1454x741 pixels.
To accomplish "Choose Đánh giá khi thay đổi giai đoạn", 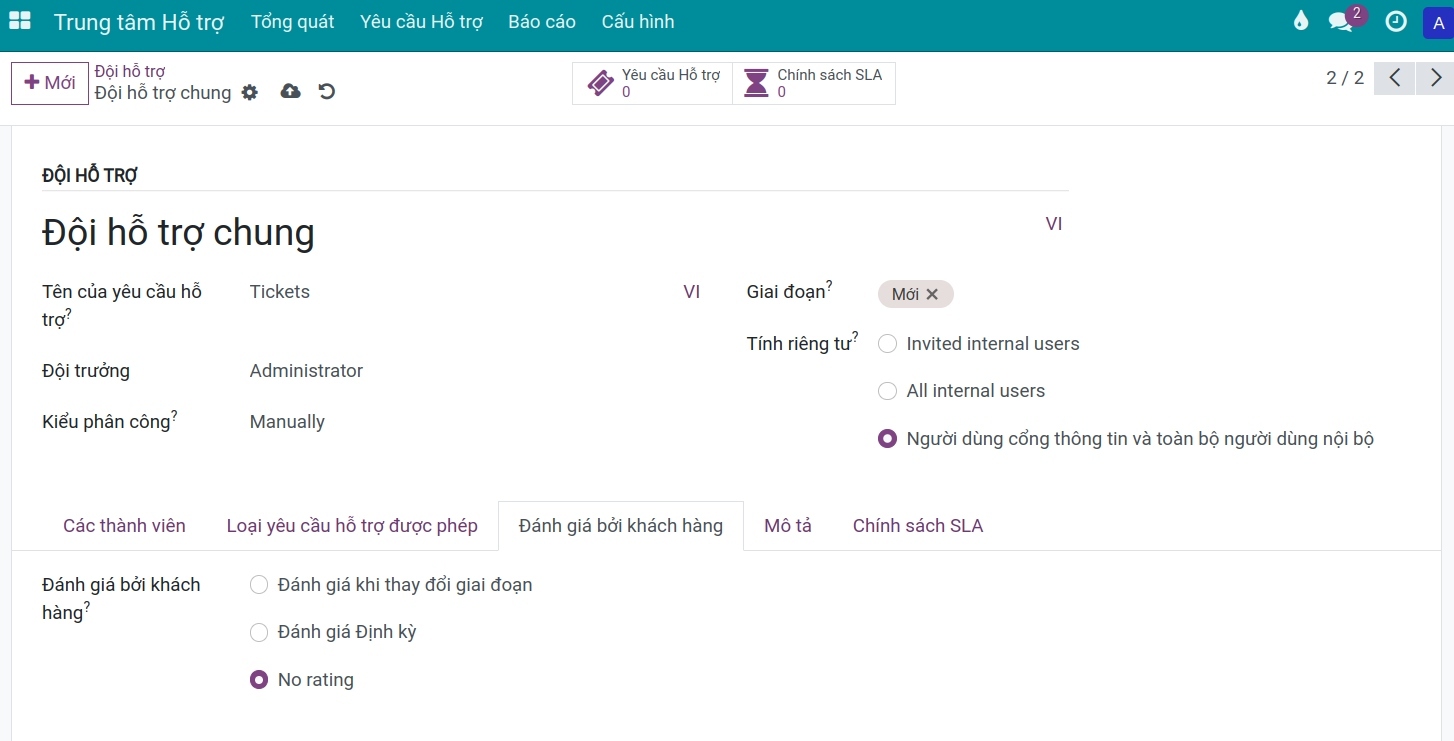I will [x=259, y=585].
